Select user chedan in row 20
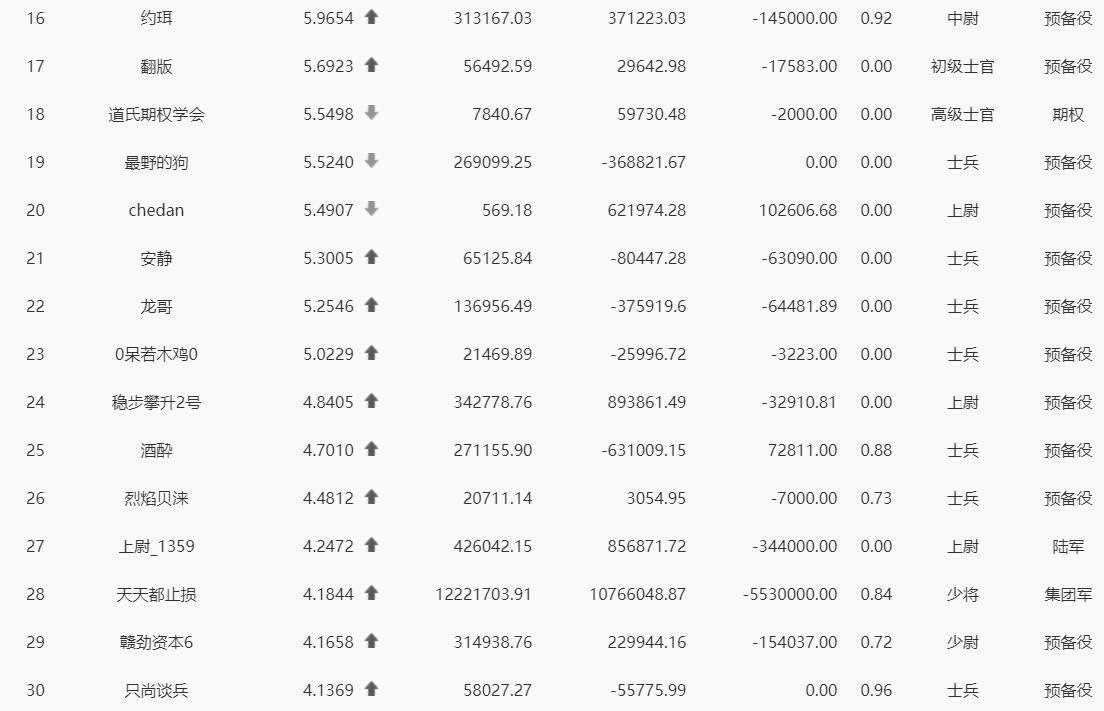 156,210
